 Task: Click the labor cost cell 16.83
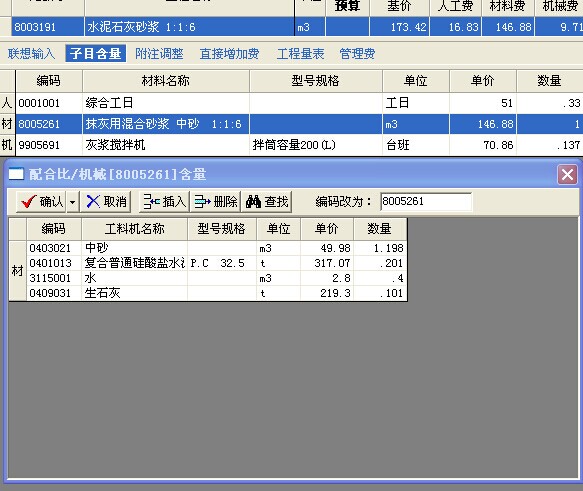pos(455,27)
